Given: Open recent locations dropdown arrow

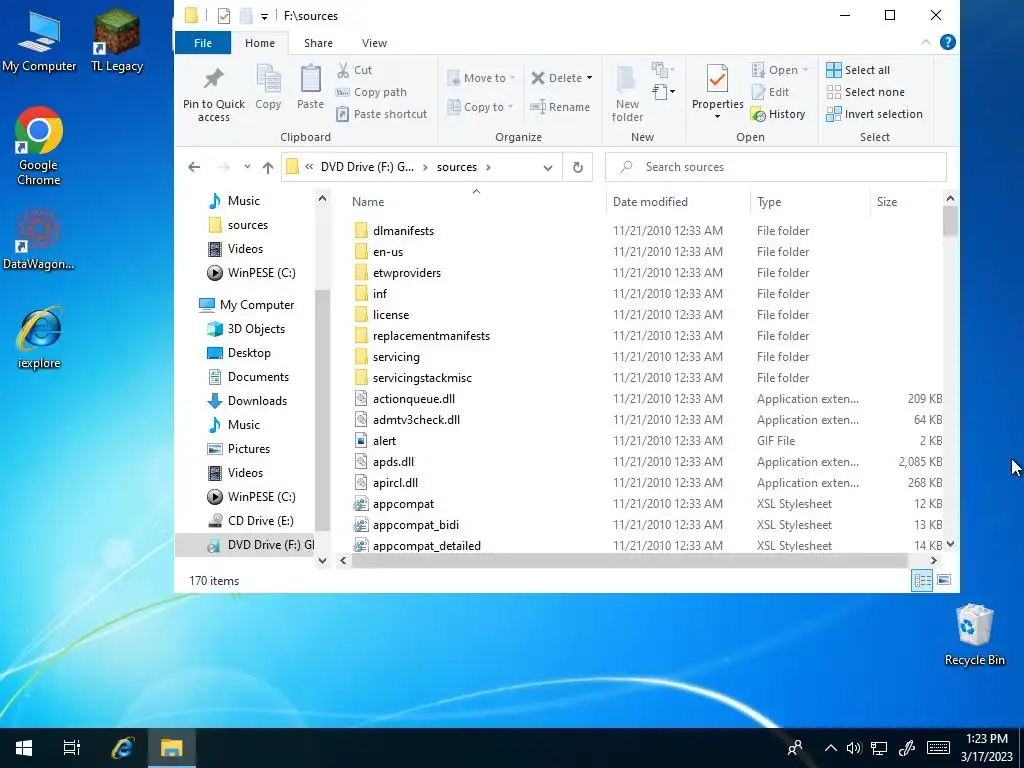Looking at the screenshot, I should click(247, 167).
